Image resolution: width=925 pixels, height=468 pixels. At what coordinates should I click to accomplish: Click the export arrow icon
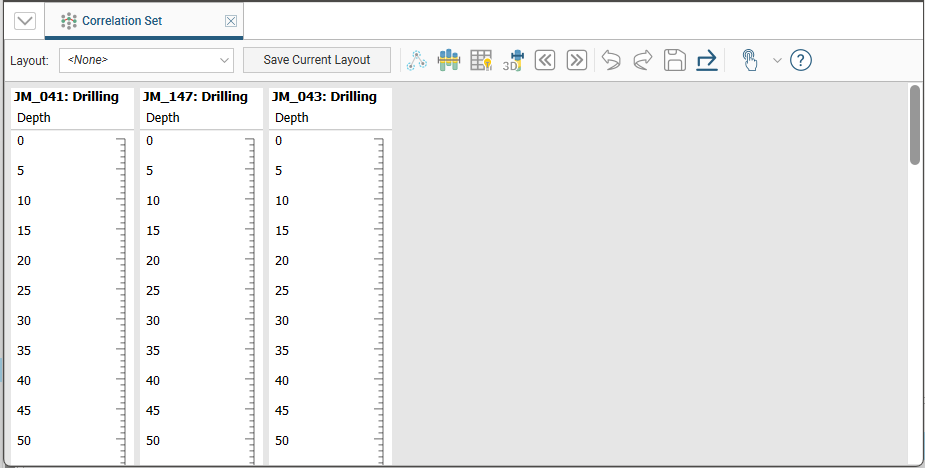click(x=707, y=60)
